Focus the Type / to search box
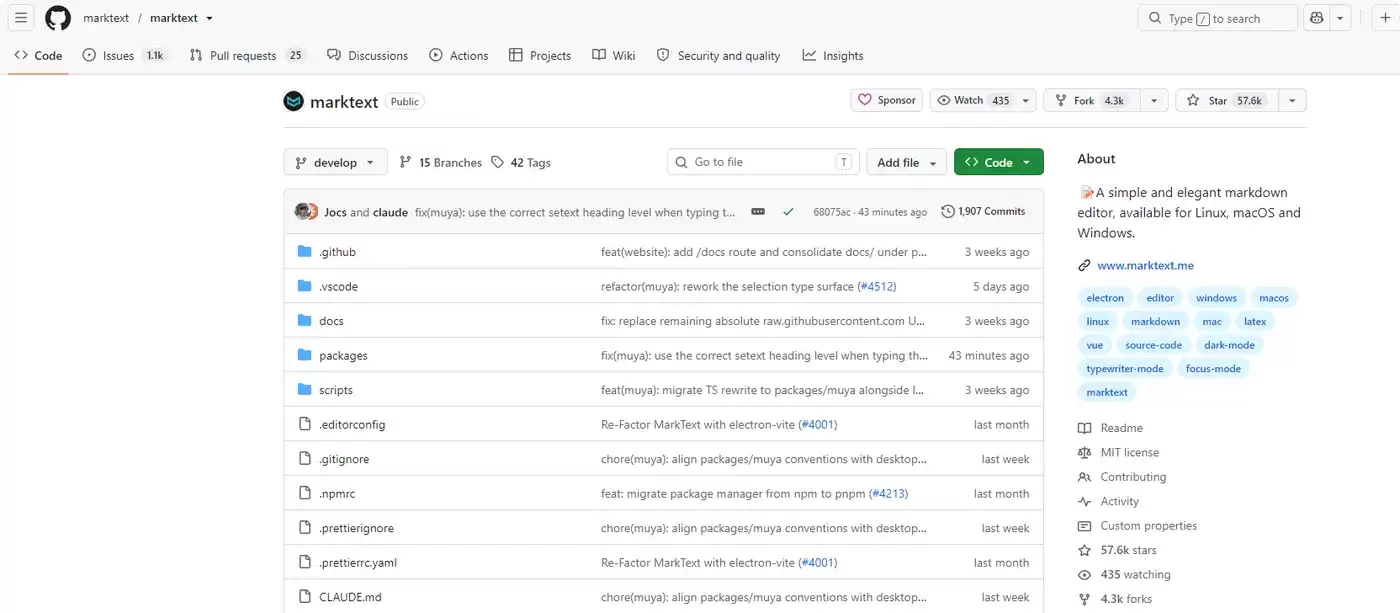1400x613 pixels. [1217, 18]
